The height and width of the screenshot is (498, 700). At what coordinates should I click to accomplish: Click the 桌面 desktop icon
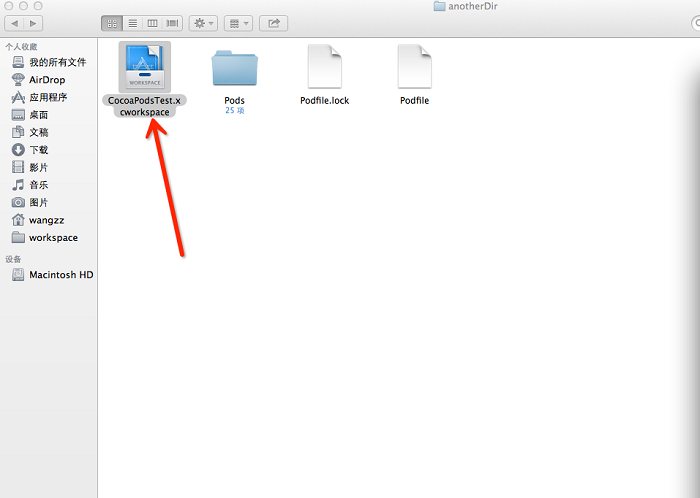18,115
